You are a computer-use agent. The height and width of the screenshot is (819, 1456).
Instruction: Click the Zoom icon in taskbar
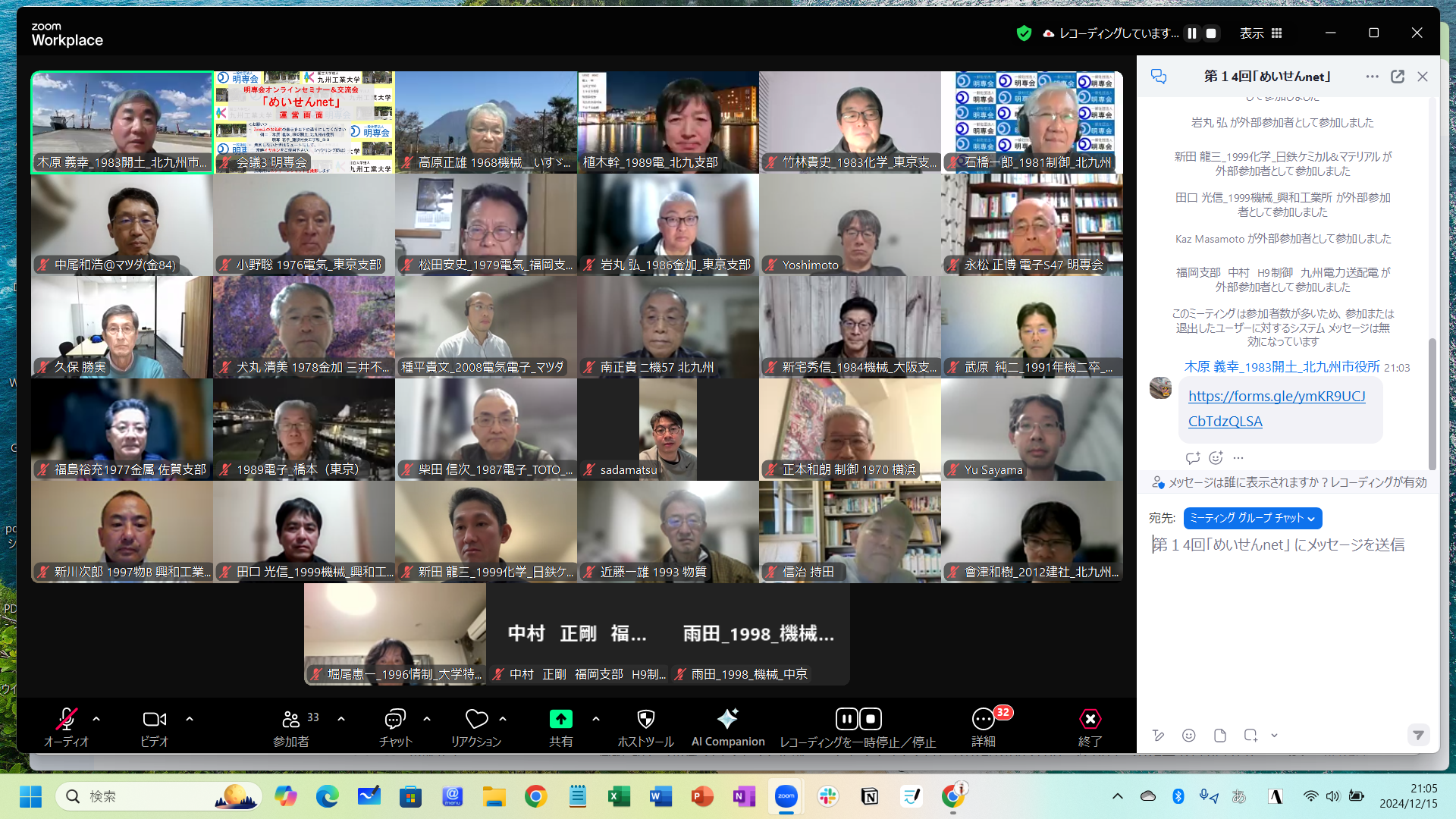coord(786,796)
